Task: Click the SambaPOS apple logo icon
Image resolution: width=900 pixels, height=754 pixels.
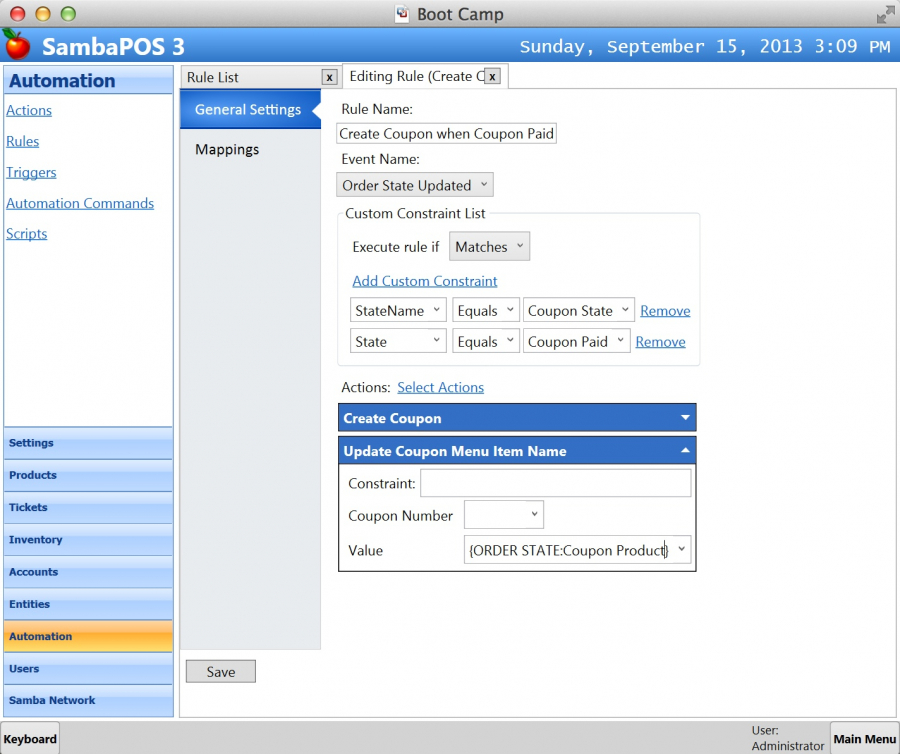Action: pyautogui.click(x=17, y=45)
